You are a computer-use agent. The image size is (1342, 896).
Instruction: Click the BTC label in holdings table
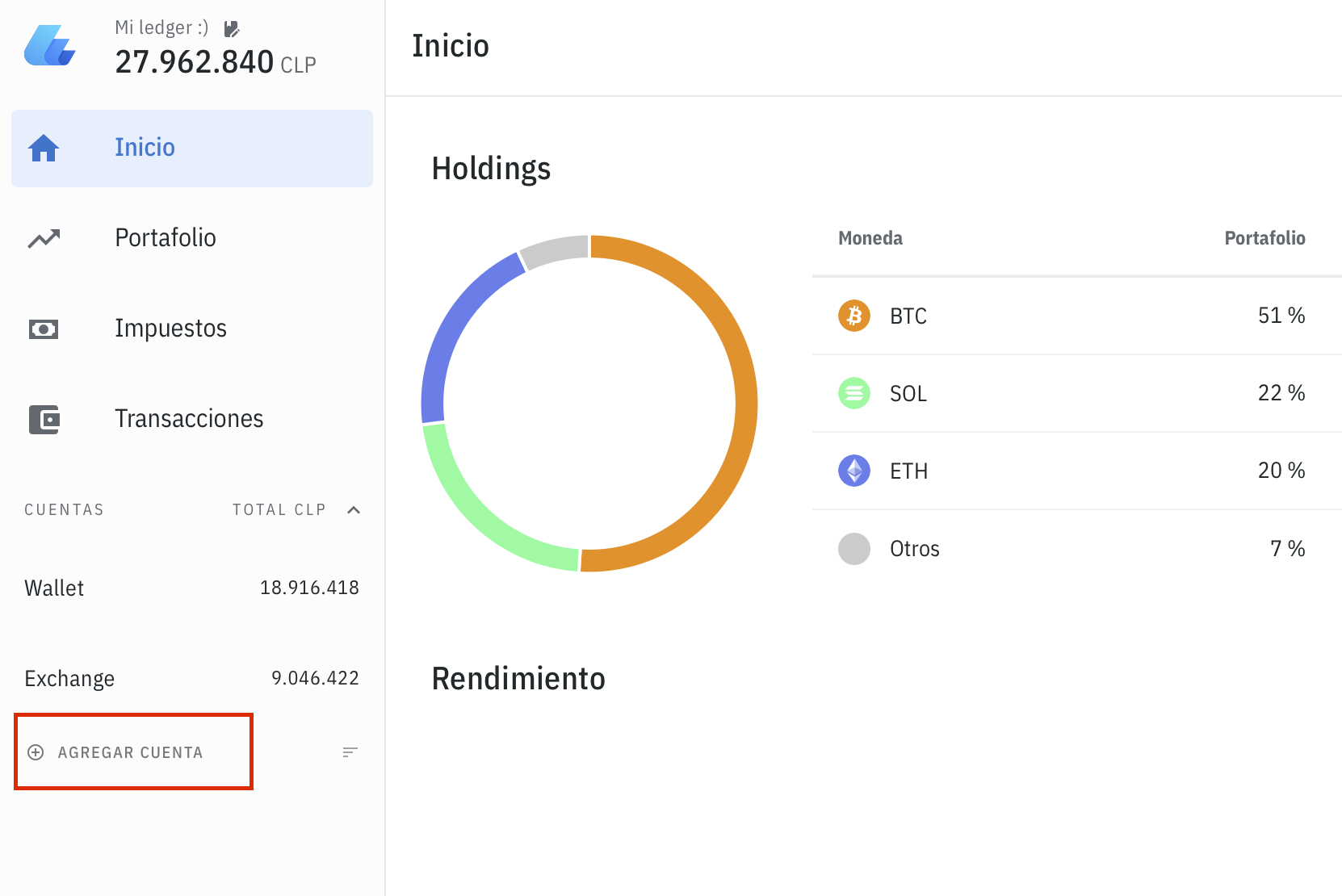(908, 316)
